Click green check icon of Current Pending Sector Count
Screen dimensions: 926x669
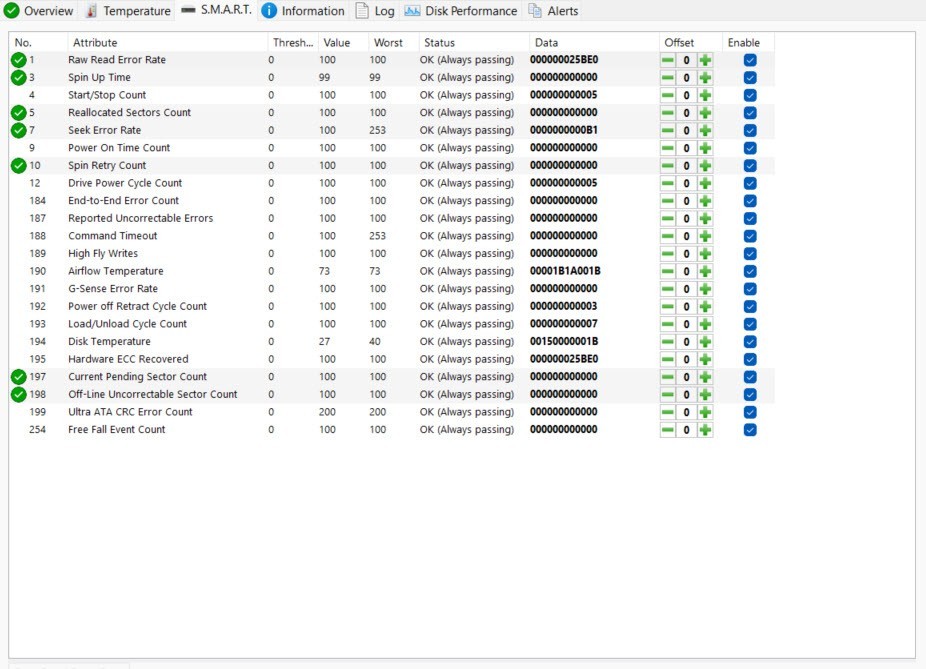tap(19, 377)
